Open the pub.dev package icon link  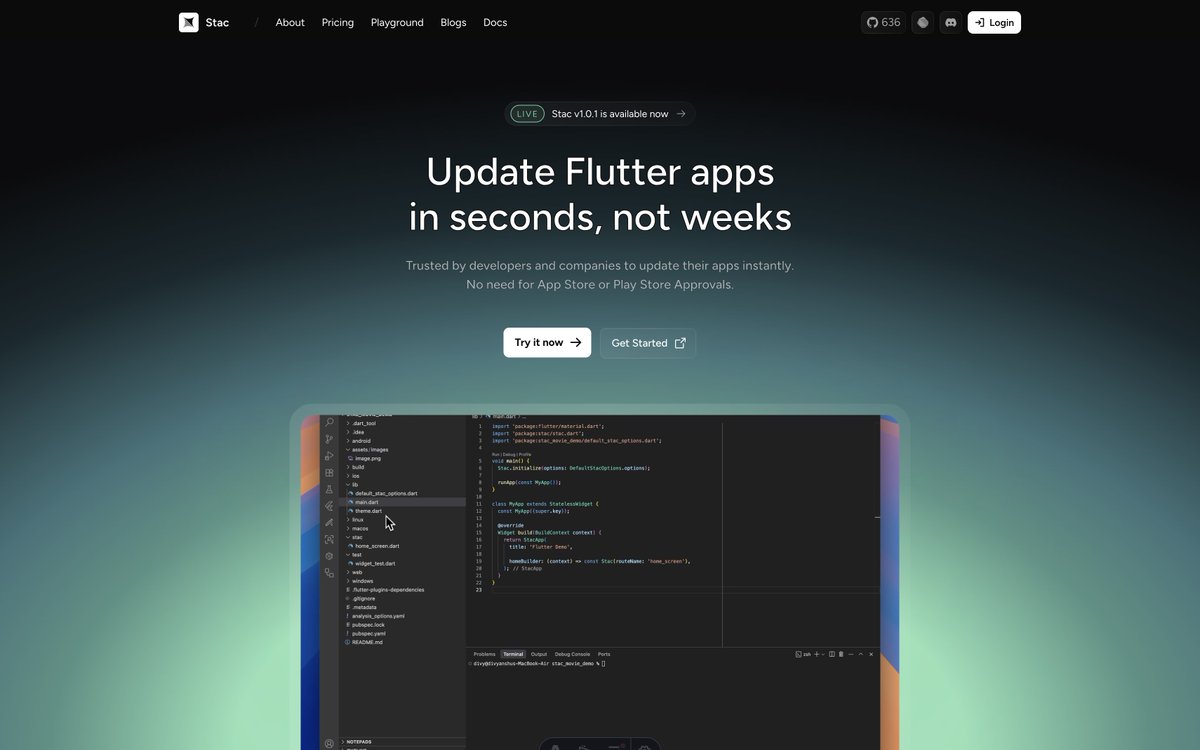click(923, 22)
